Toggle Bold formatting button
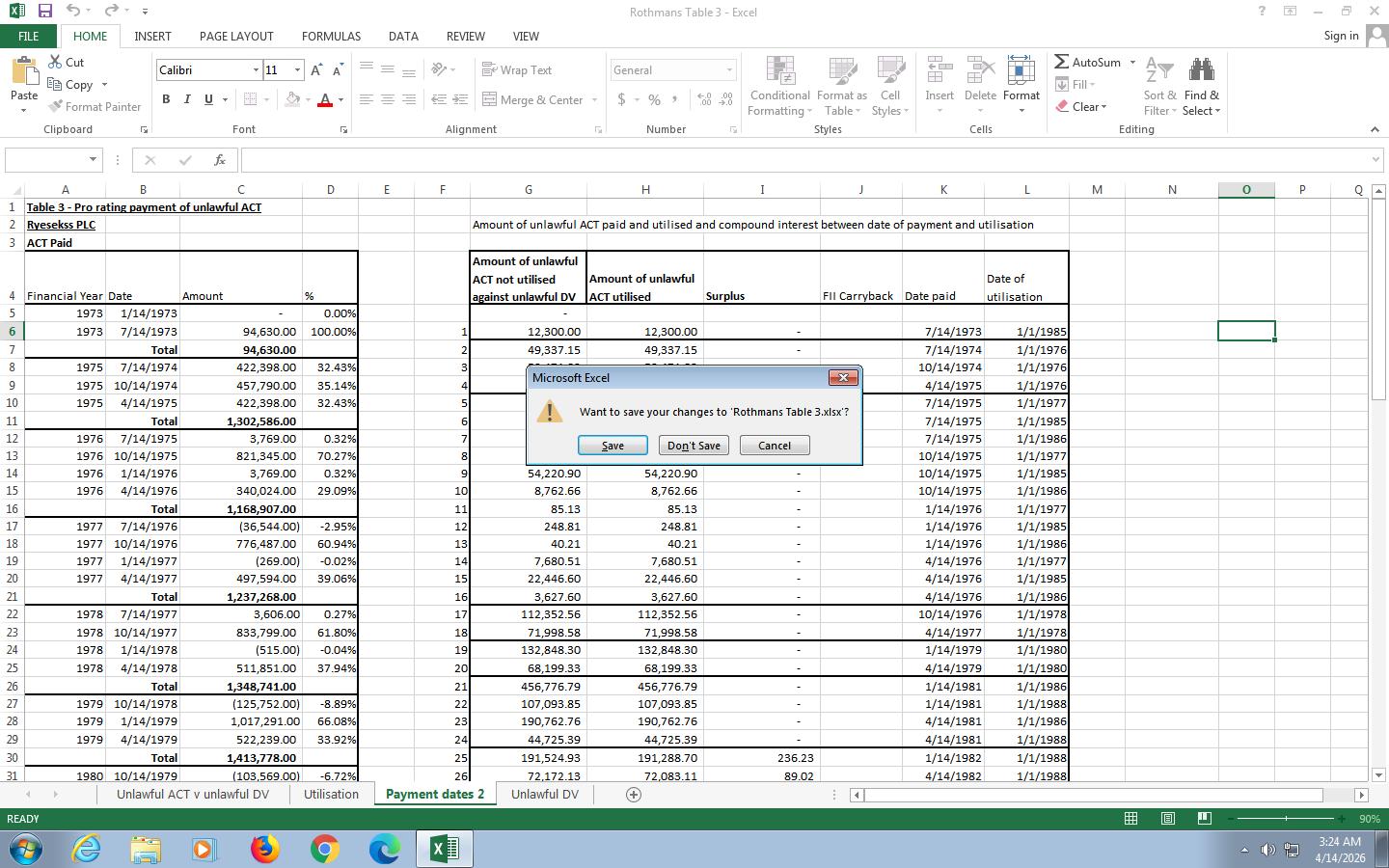Viewport: 1389px width, 868px height. [x=166, y=99]
